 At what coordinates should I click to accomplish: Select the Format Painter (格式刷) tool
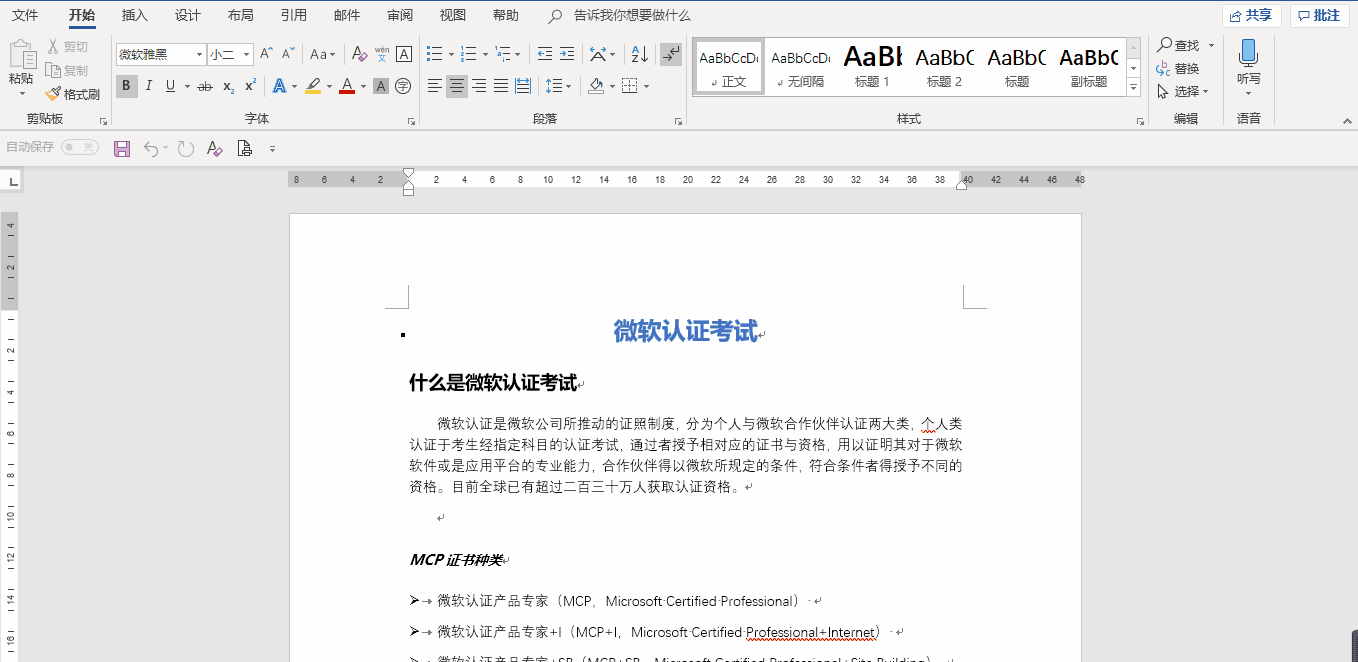[x=72, y=94]
